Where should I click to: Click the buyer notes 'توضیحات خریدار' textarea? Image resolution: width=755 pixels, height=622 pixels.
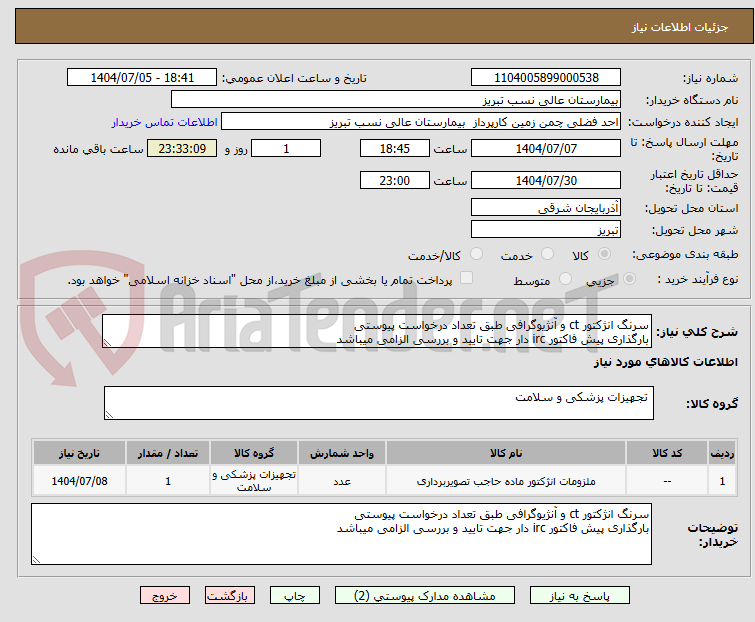pos(341,534)
